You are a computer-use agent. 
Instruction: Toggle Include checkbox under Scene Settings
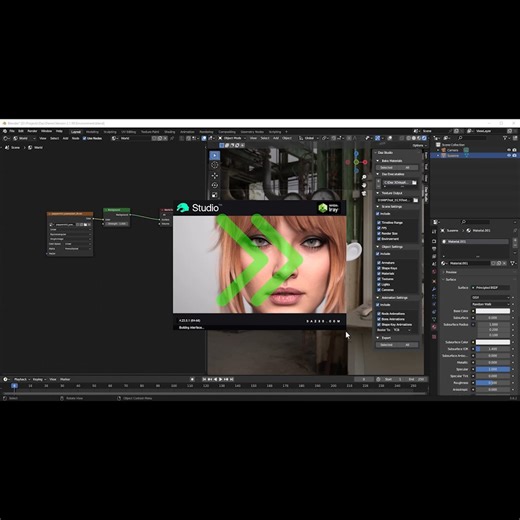click(x=378, y=214)
